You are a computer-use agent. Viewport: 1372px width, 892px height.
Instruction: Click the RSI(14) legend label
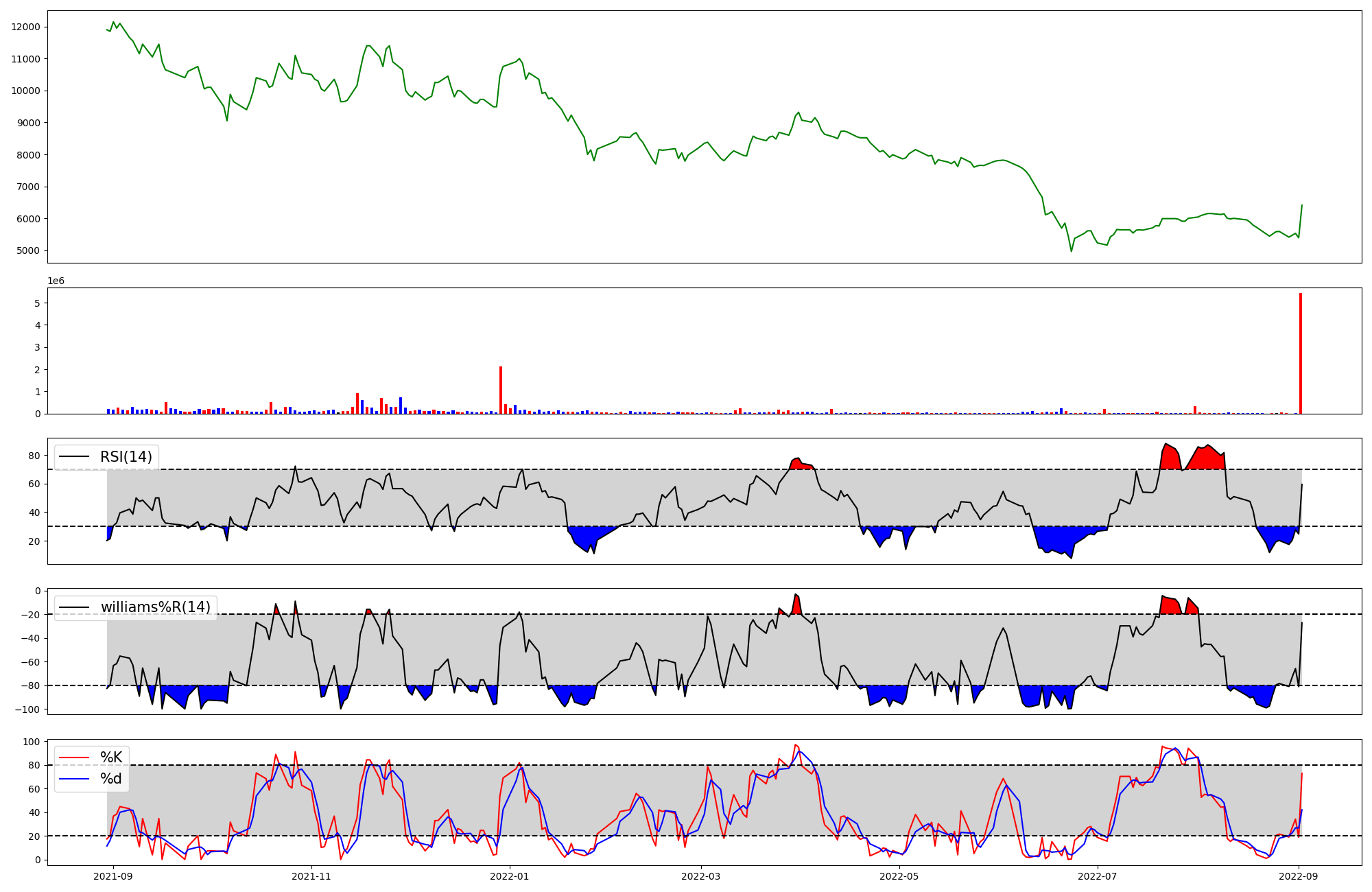pos(126,457)
